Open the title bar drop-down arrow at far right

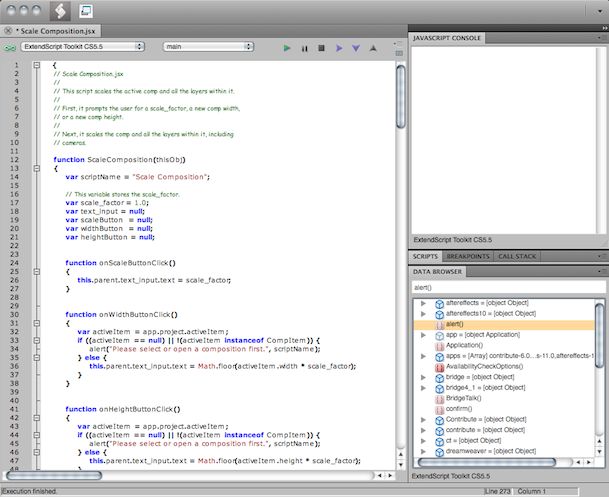pyautogui.click(x=600, y=11)
